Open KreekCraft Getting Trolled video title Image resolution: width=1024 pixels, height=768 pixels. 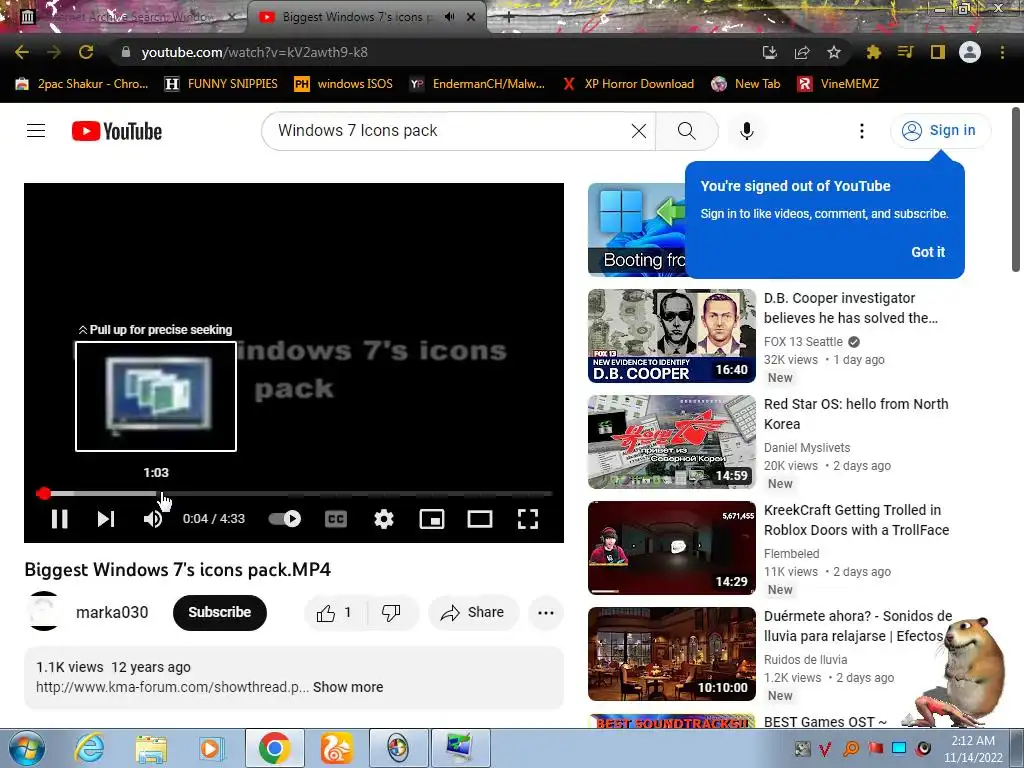(x=856, y=520)
